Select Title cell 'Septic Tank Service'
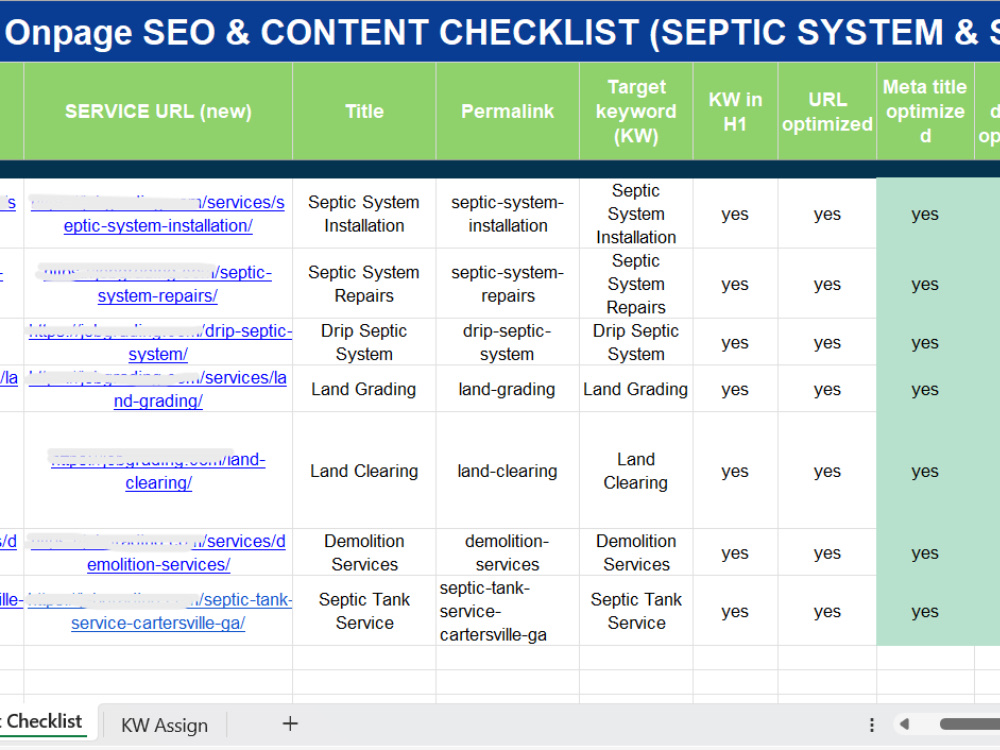This screenshot has height=750, width=1000. pos(364,611)
